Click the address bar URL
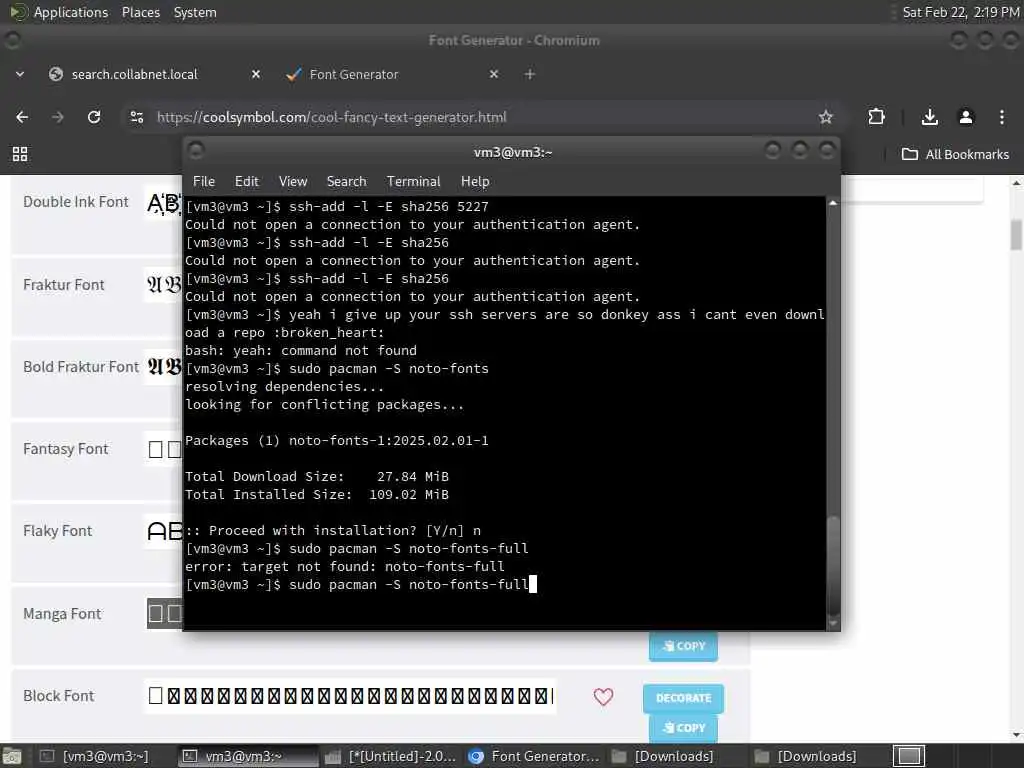 332,117
